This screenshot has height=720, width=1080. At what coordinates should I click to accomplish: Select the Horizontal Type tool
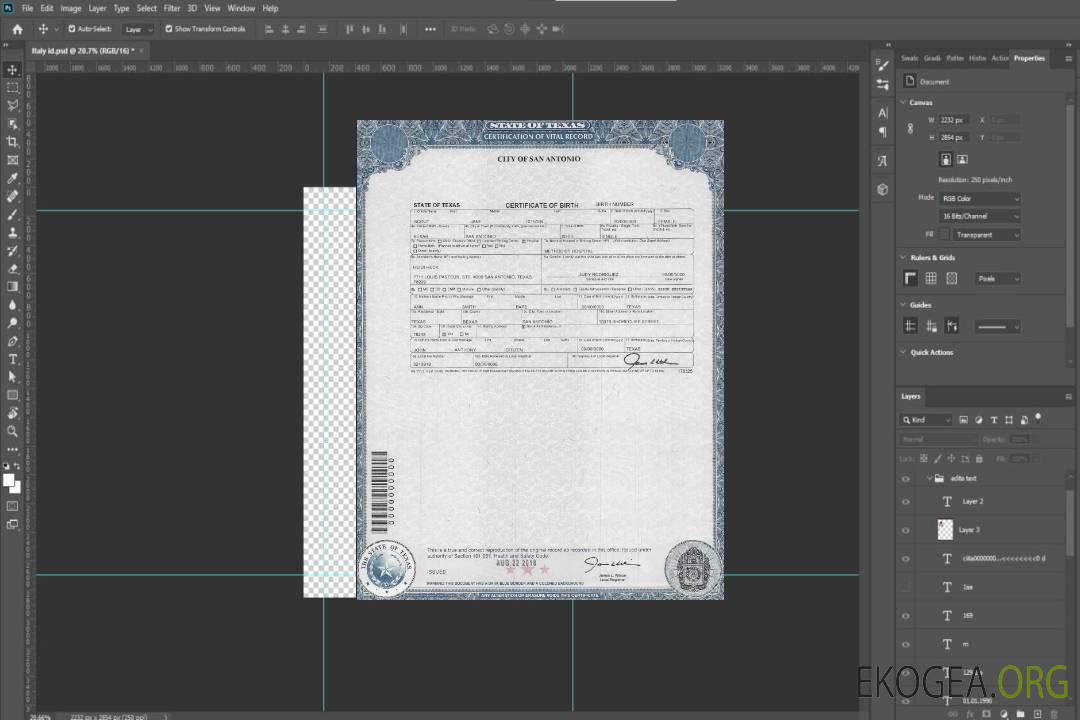click(x=12, y=359)
